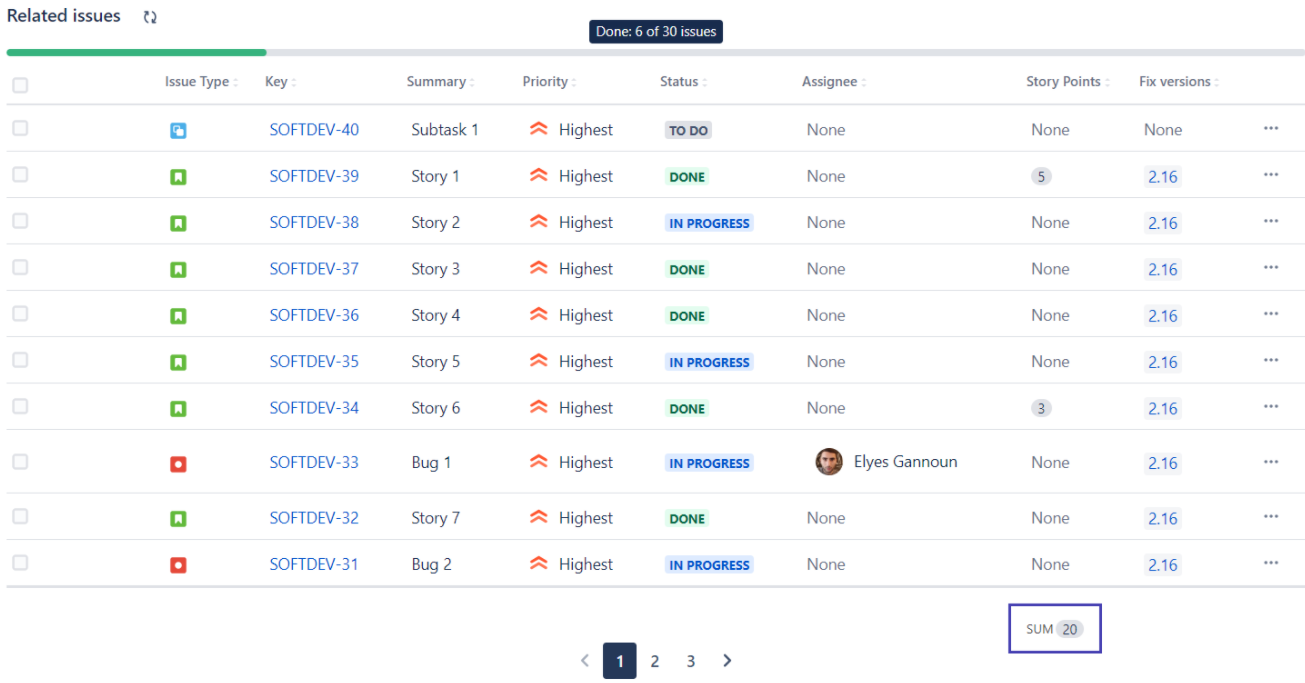The width and height of the screenshot is (1305, 683).
Task: Click the sort arrows on the Status column
Action: [703, 82]
